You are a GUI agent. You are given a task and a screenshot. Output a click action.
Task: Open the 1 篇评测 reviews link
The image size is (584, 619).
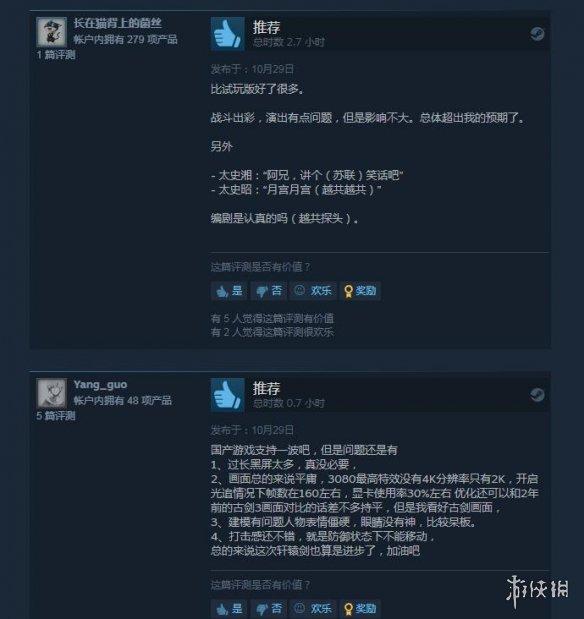pyautogui.click(x=56, y=55)
